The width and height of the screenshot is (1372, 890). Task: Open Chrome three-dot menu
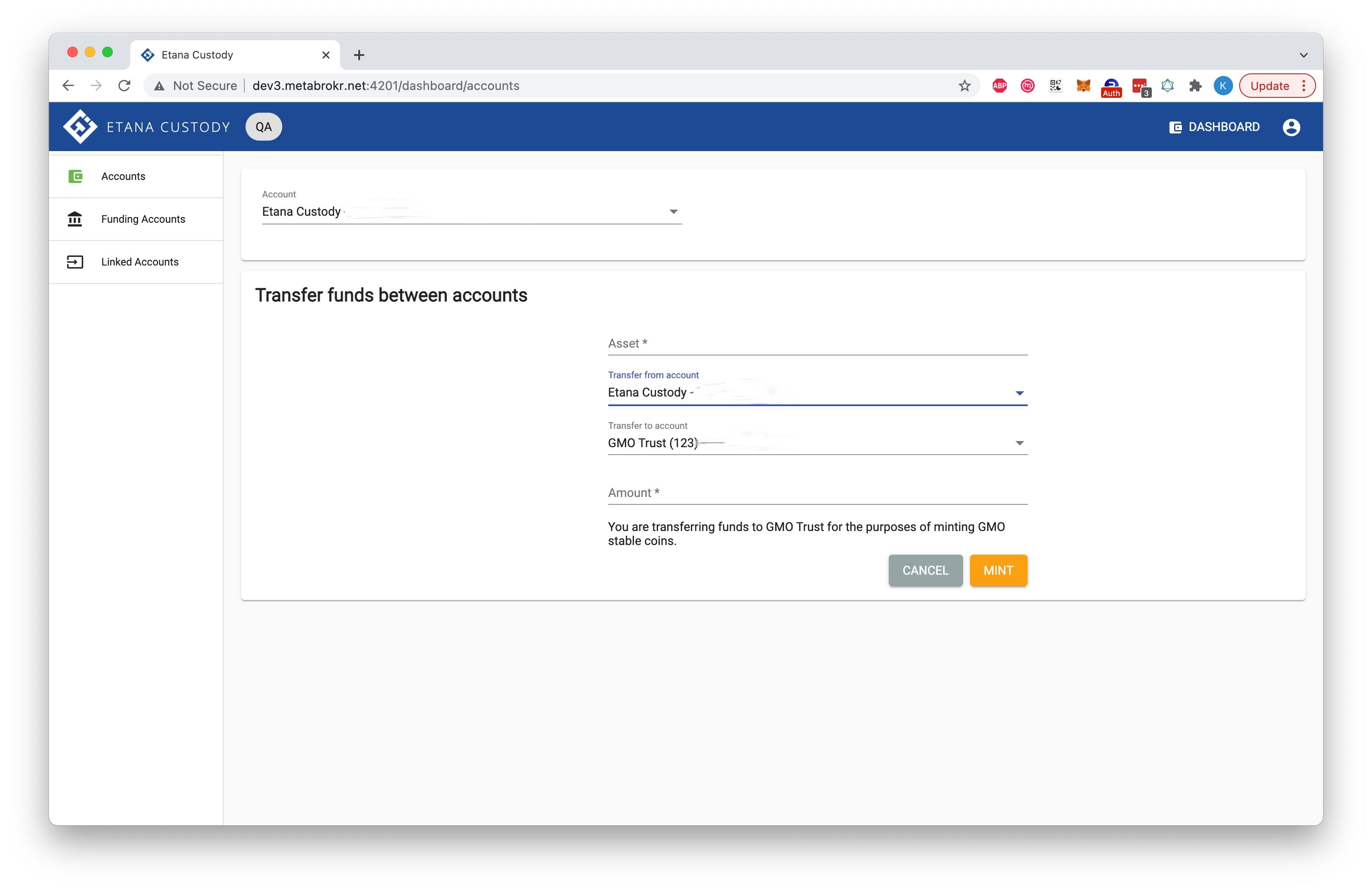pos(1303,86)
